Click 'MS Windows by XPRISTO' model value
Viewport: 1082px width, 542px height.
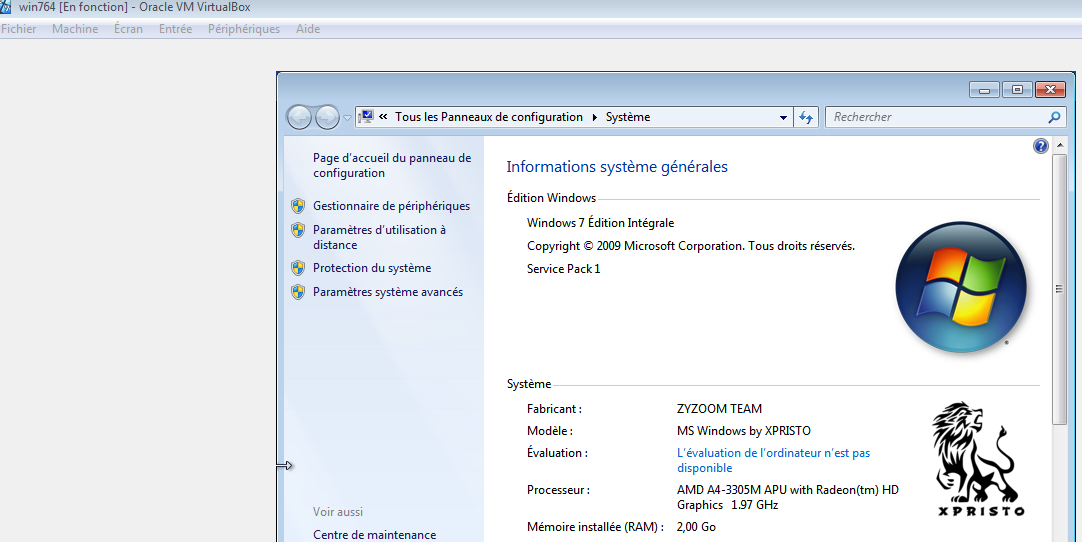[x=744, y=431]
